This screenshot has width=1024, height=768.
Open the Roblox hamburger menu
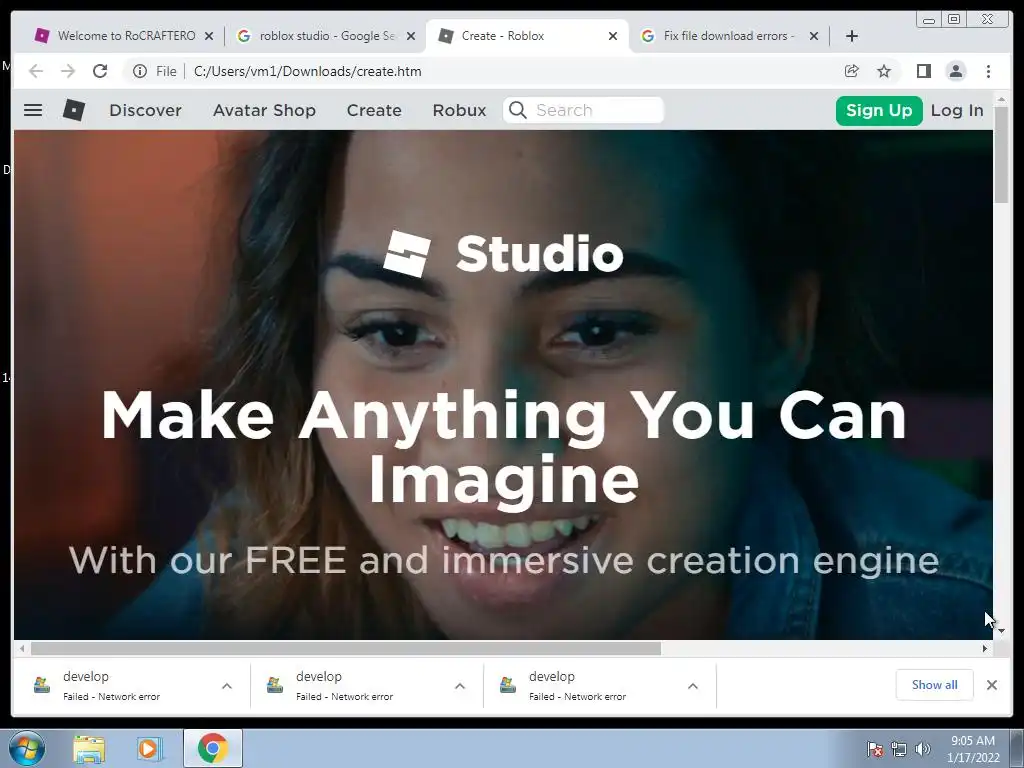(33, 110)
